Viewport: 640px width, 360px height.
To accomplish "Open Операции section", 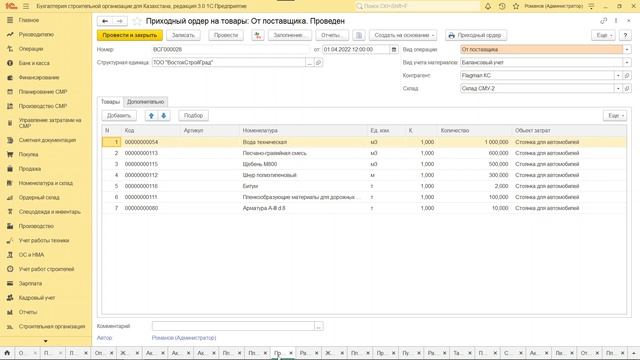I will tap(31, 49).
